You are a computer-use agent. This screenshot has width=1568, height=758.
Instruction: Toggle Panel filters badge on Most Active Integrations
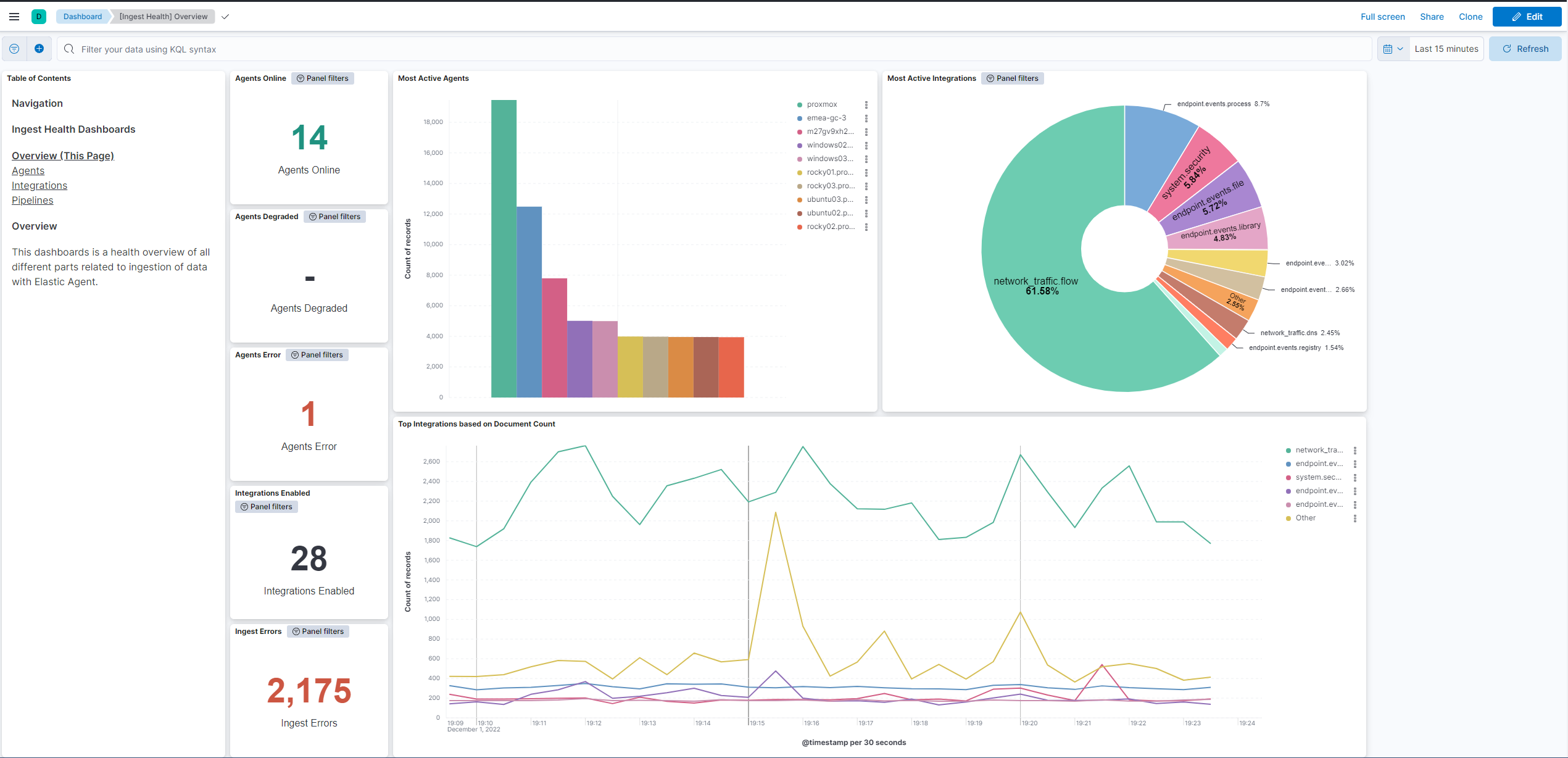point(1012,78)
